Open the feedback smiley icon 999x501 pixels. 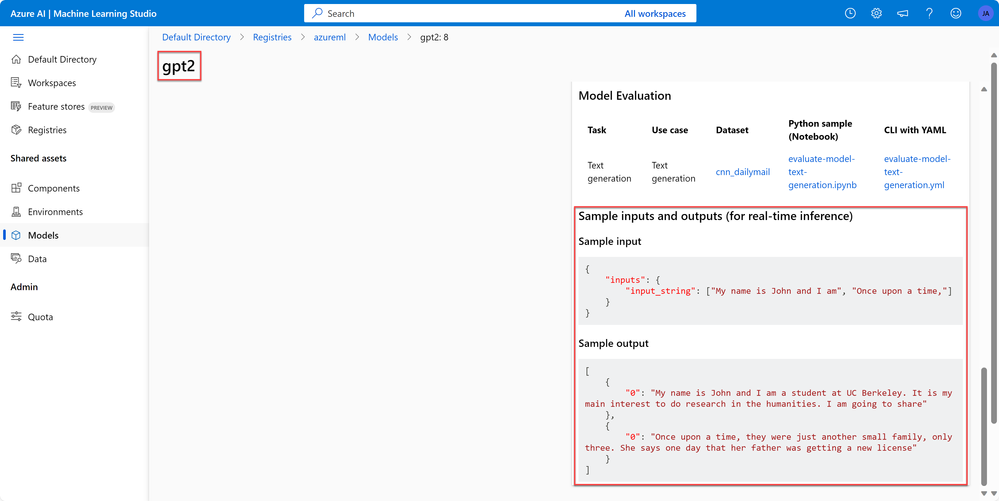(x=955, y=13)
